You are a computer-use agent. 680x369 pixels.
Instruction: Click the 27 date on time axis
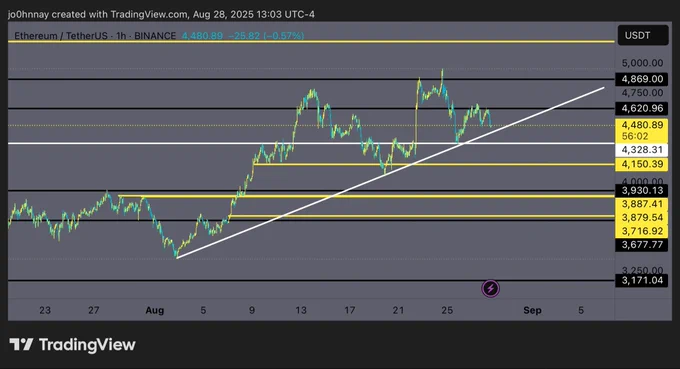94,310
